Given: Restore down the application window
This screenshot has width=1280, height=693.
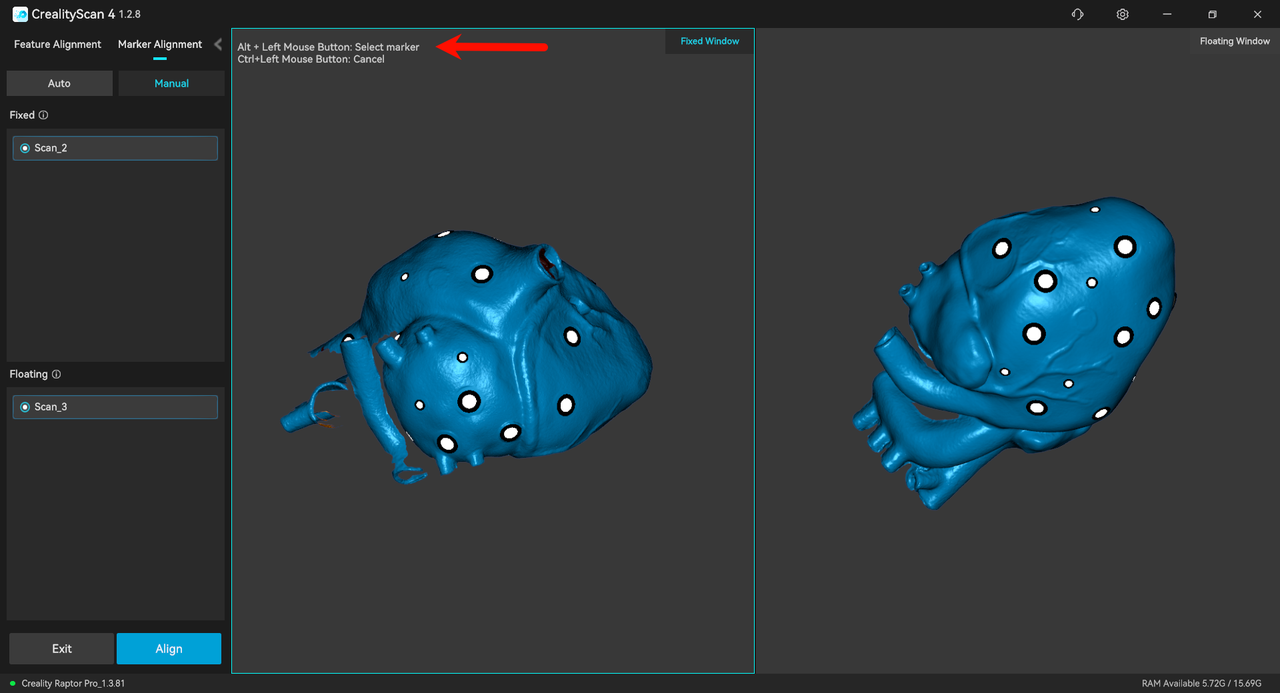Looking at the screenshot, I should click(x=1212, y=14).
